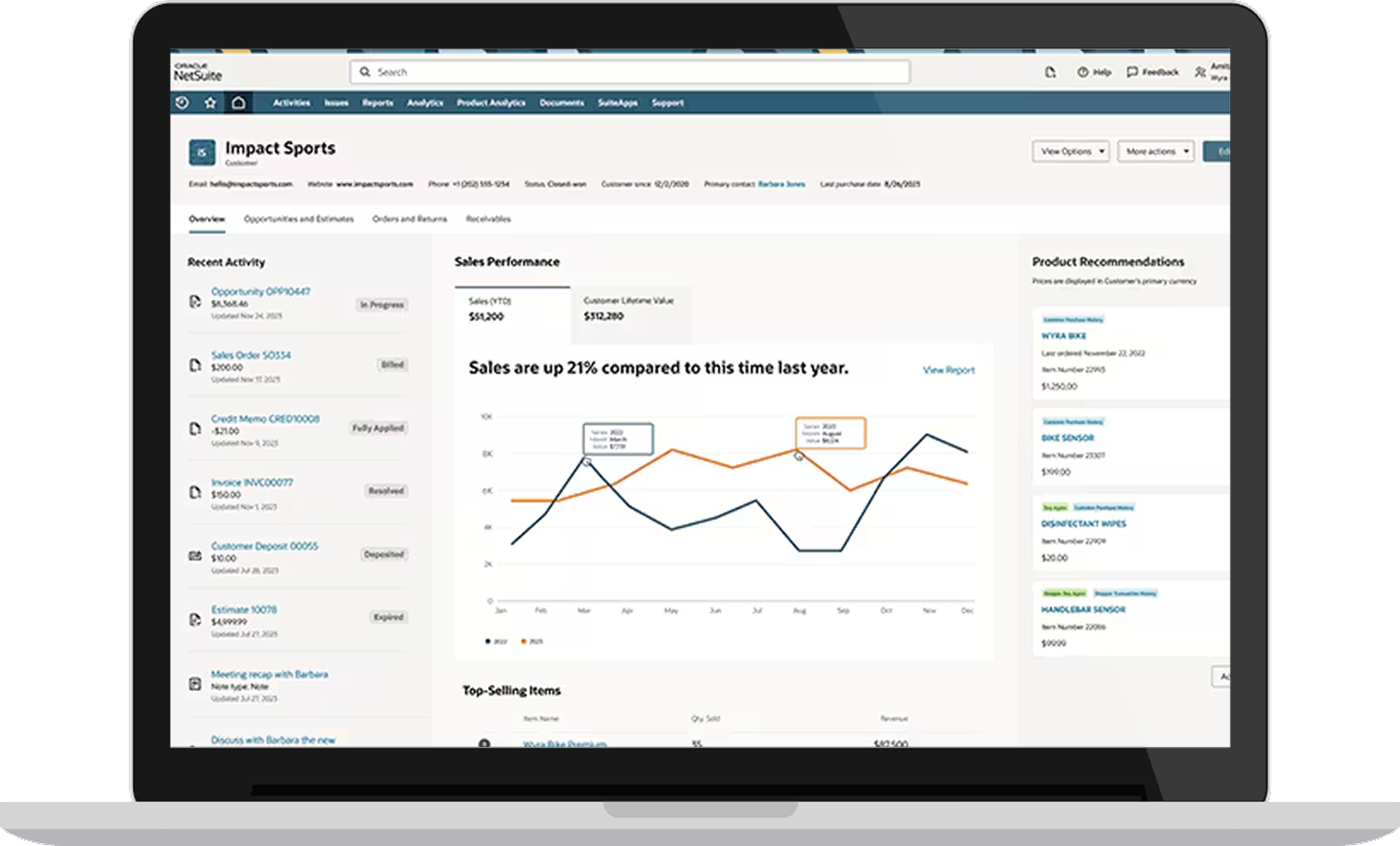
Task: Open the Product Analytics menu
Action: coord(491,103)
